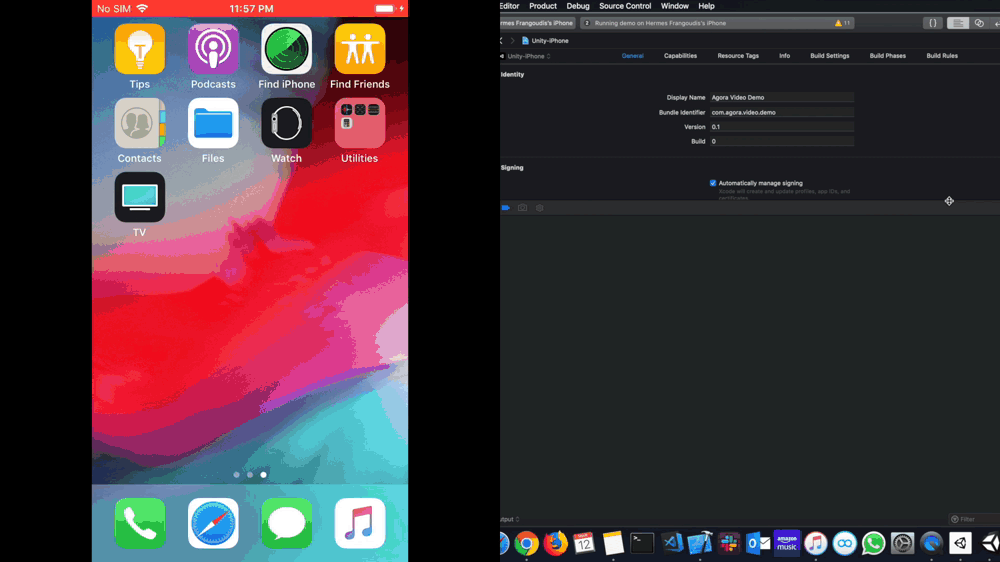
Task: Switch to the Build Rules tab
Action: (942, 56)
